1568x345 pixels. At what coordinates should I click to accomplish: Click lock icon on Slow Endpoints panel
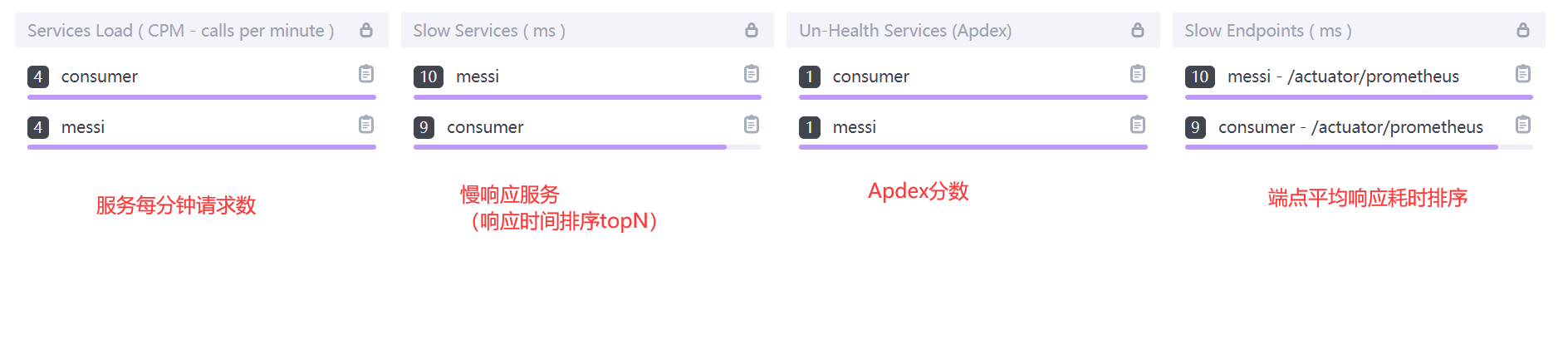[1523, 30]
